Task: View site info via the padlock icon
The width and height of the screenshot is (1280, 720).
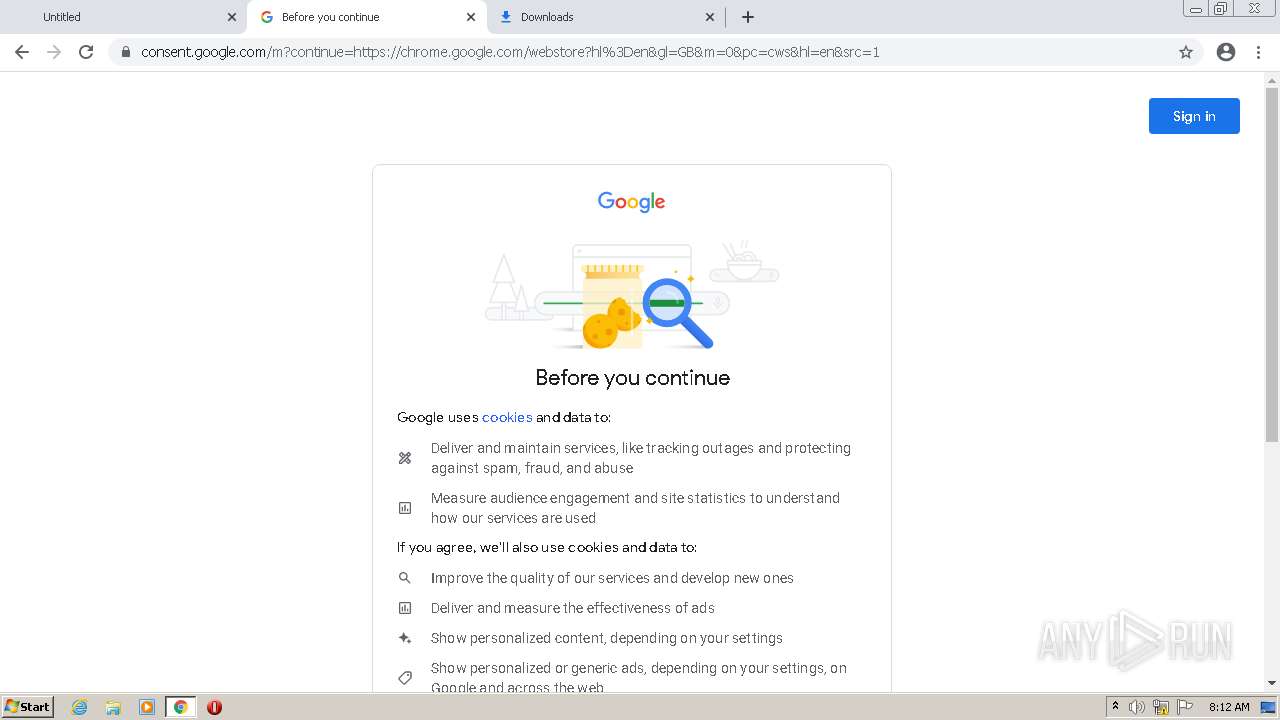Action: tap(125, 52)
